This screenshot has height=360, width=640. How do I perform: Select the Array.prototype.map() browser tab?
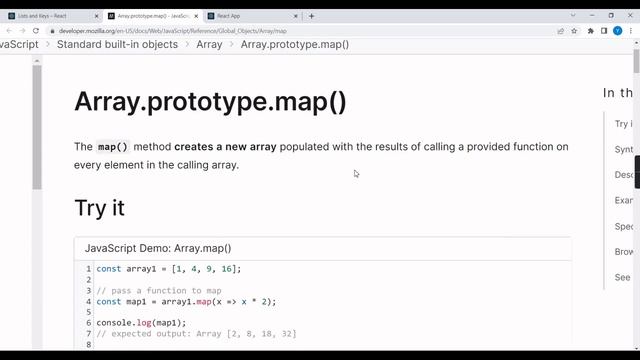click(x=152, y=16)
